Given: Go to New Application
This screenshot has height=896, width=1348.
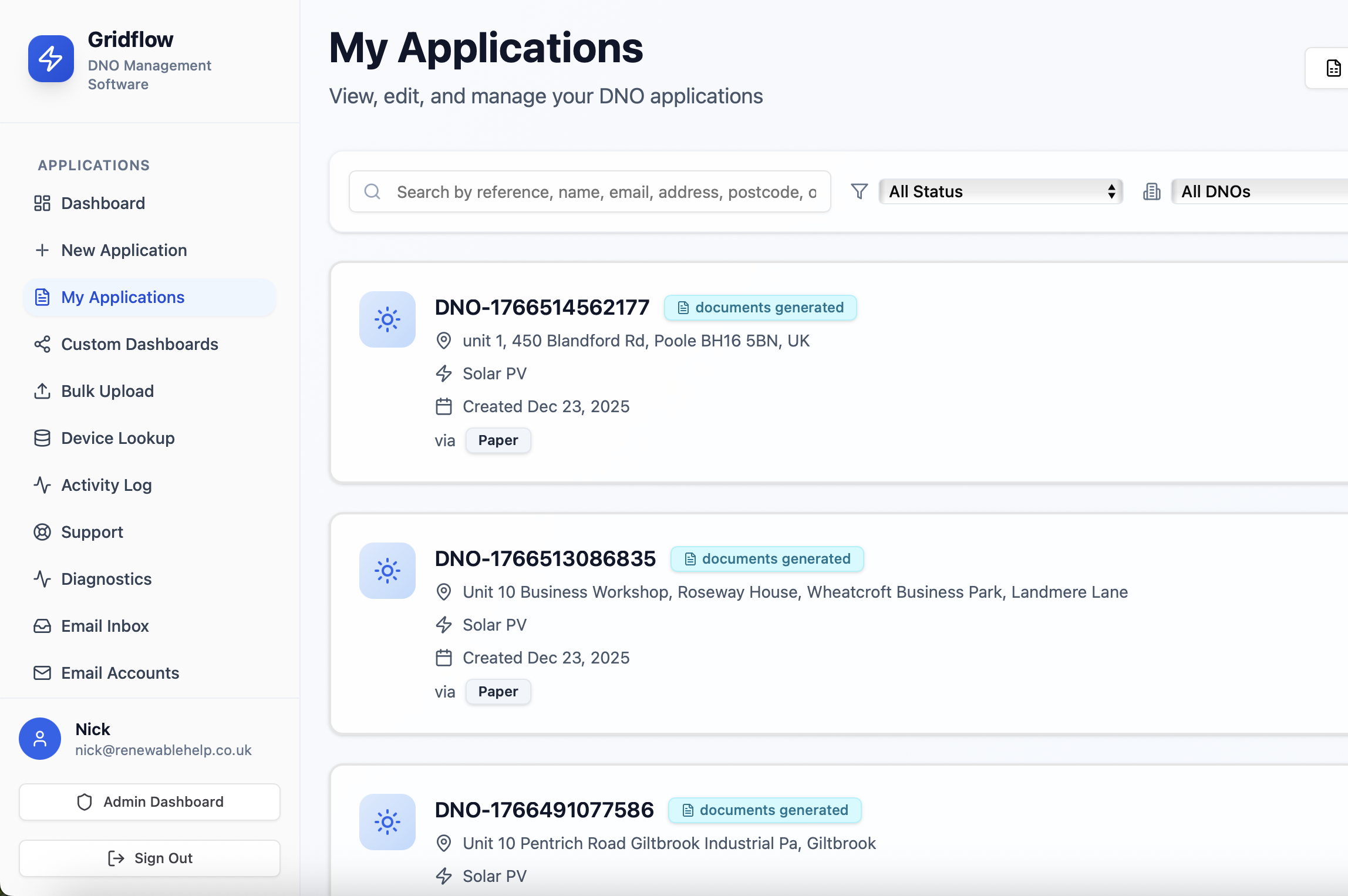Looking at the screenshot, I should [x=123, y=250].
